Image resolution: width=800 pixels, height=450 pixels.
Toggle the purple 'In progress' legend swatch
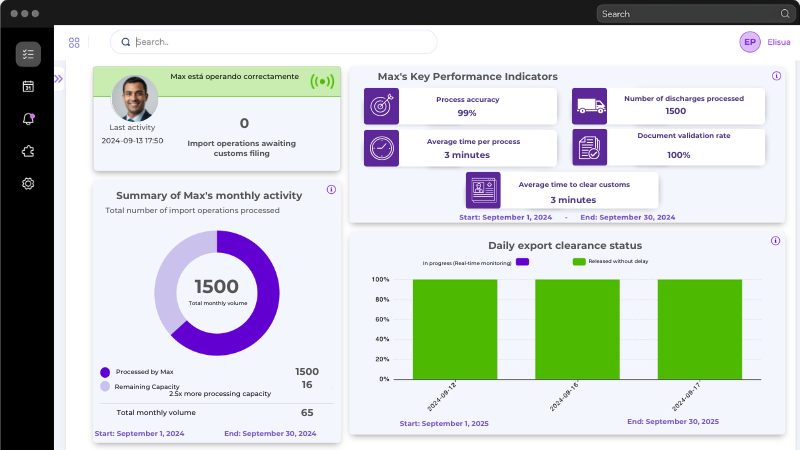[x=522, y=262]
